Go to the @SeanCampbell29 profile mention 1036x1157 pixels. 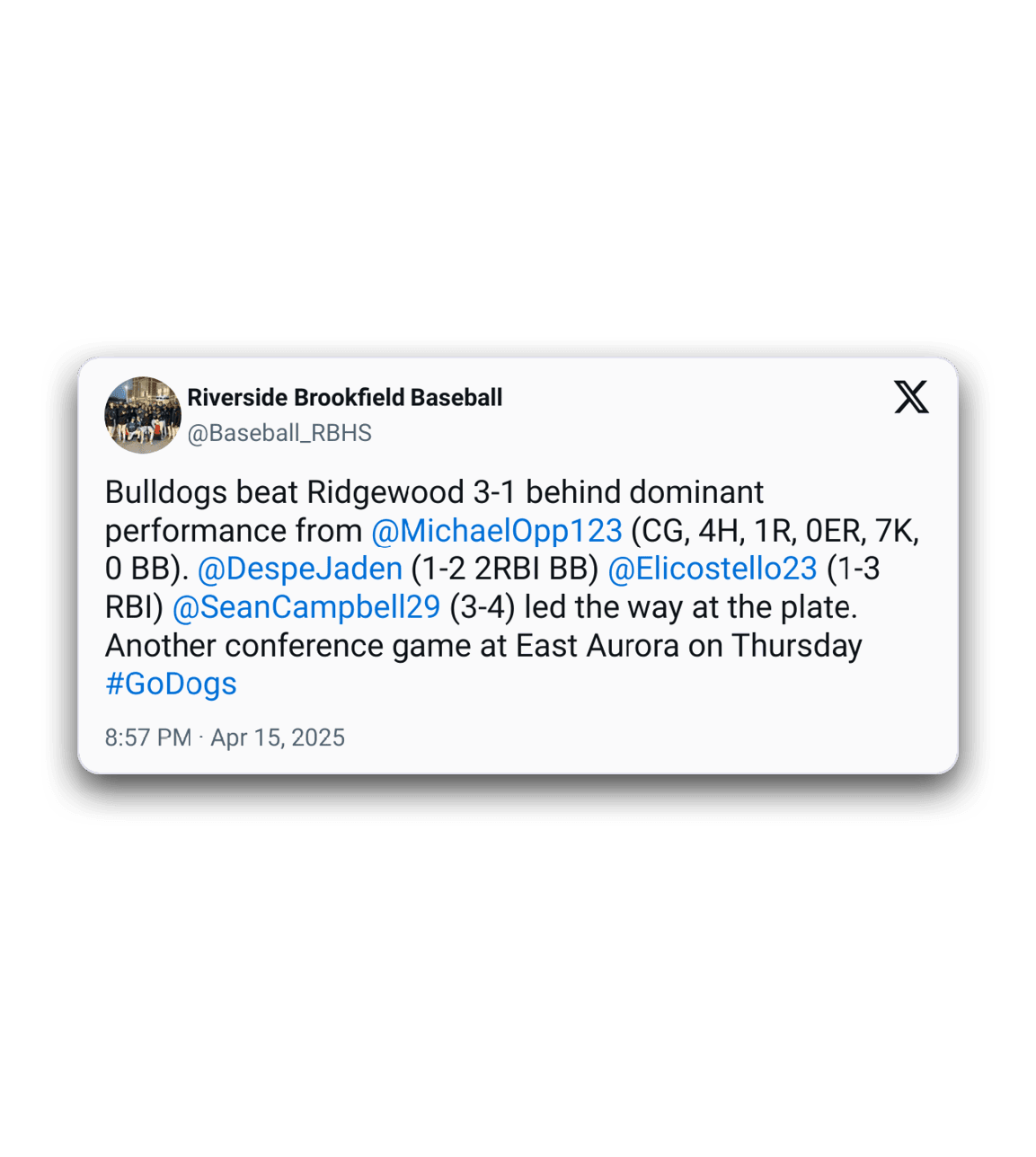306,607
